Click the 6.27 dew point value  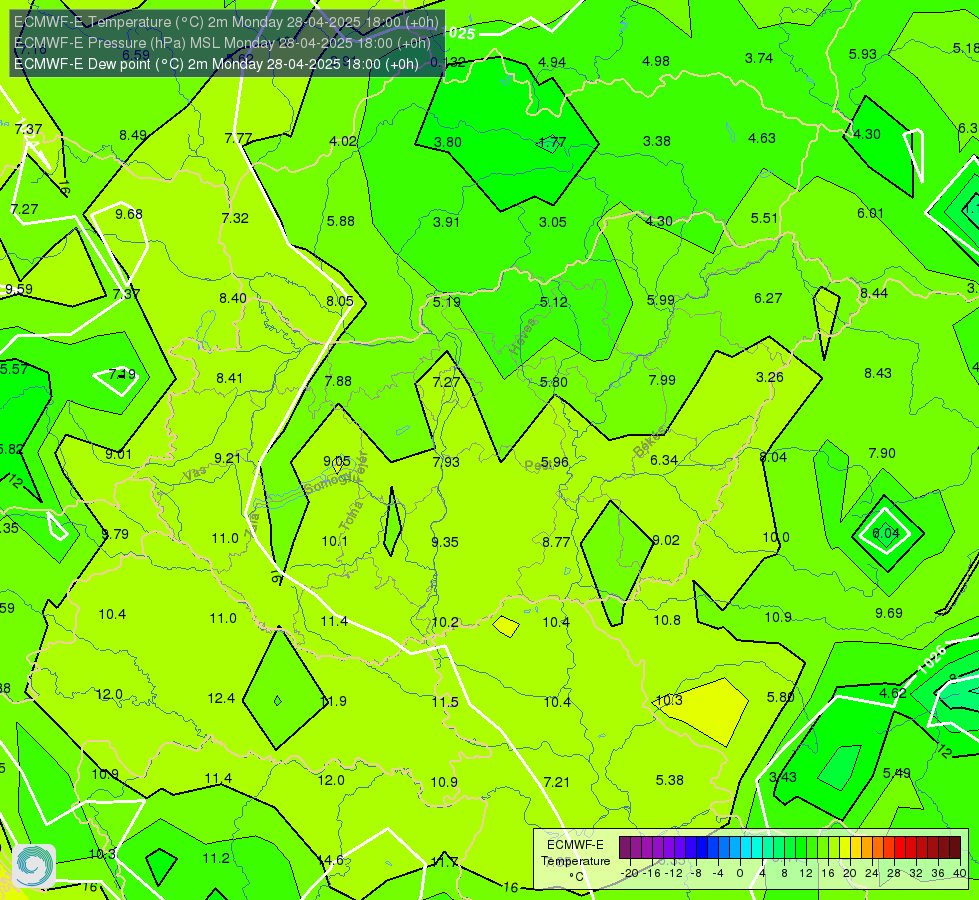point(768,299)
